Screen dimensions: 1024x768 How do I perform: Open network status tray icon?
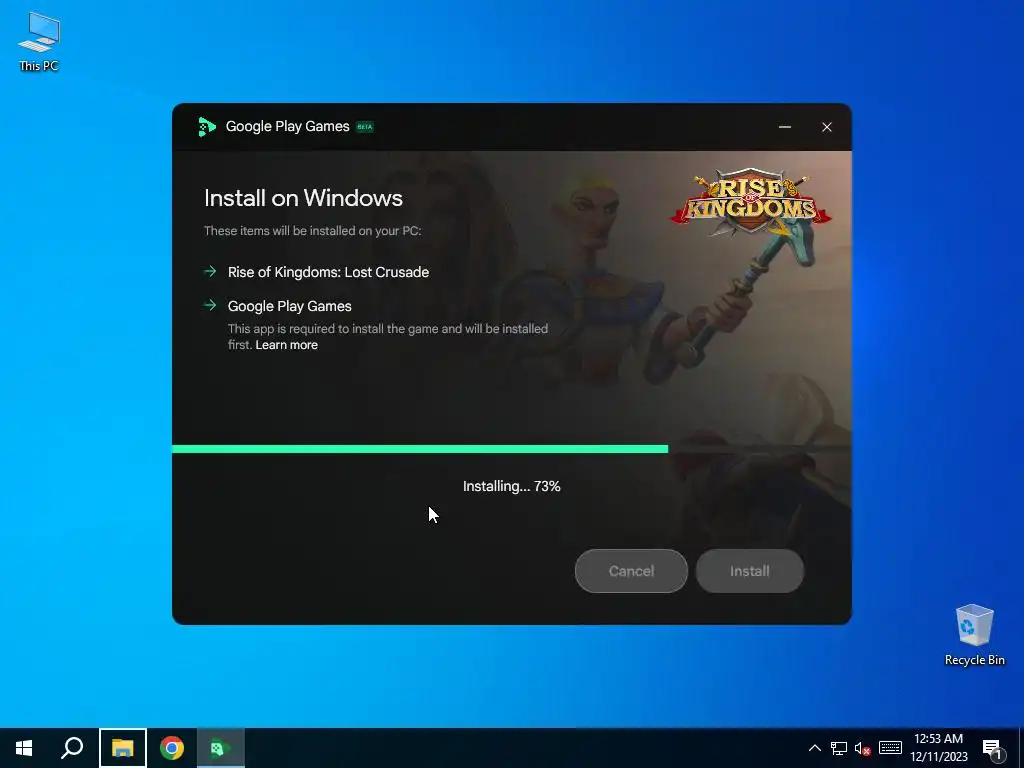click(x=839, y=748)
